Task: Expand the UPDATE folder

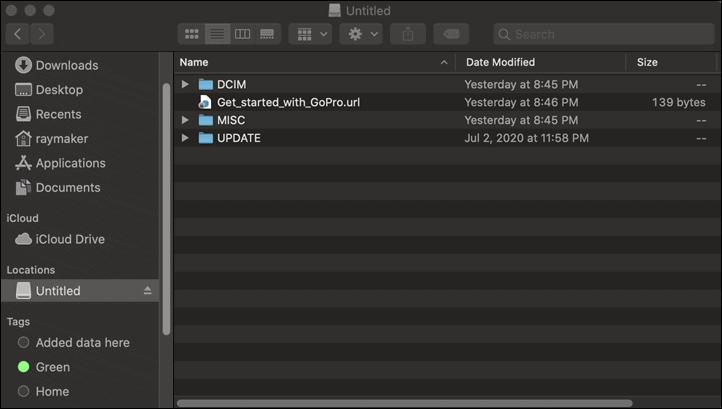Action: tap(185, 138)
